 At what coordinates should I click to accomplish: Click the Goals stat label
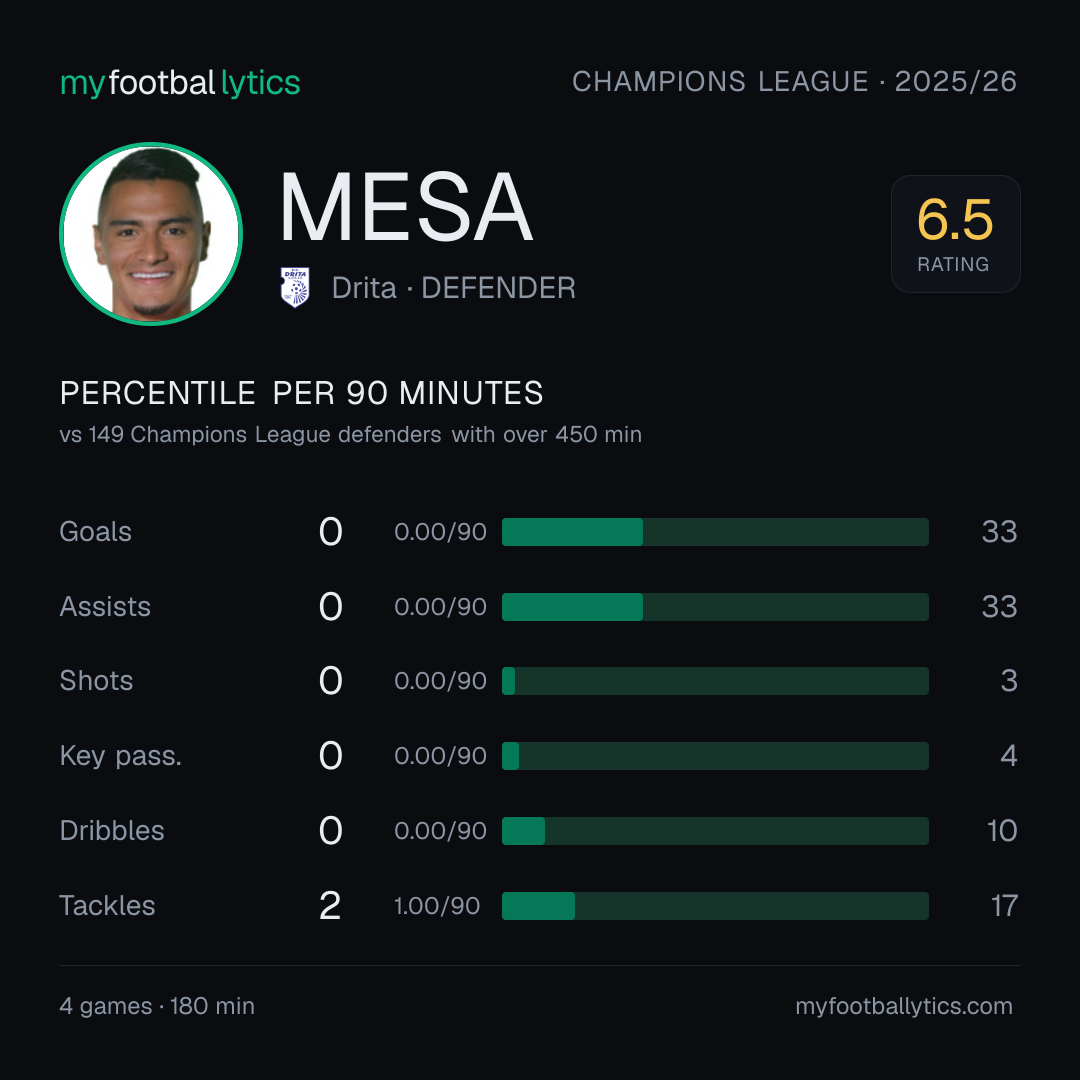(x=96, y=532)
